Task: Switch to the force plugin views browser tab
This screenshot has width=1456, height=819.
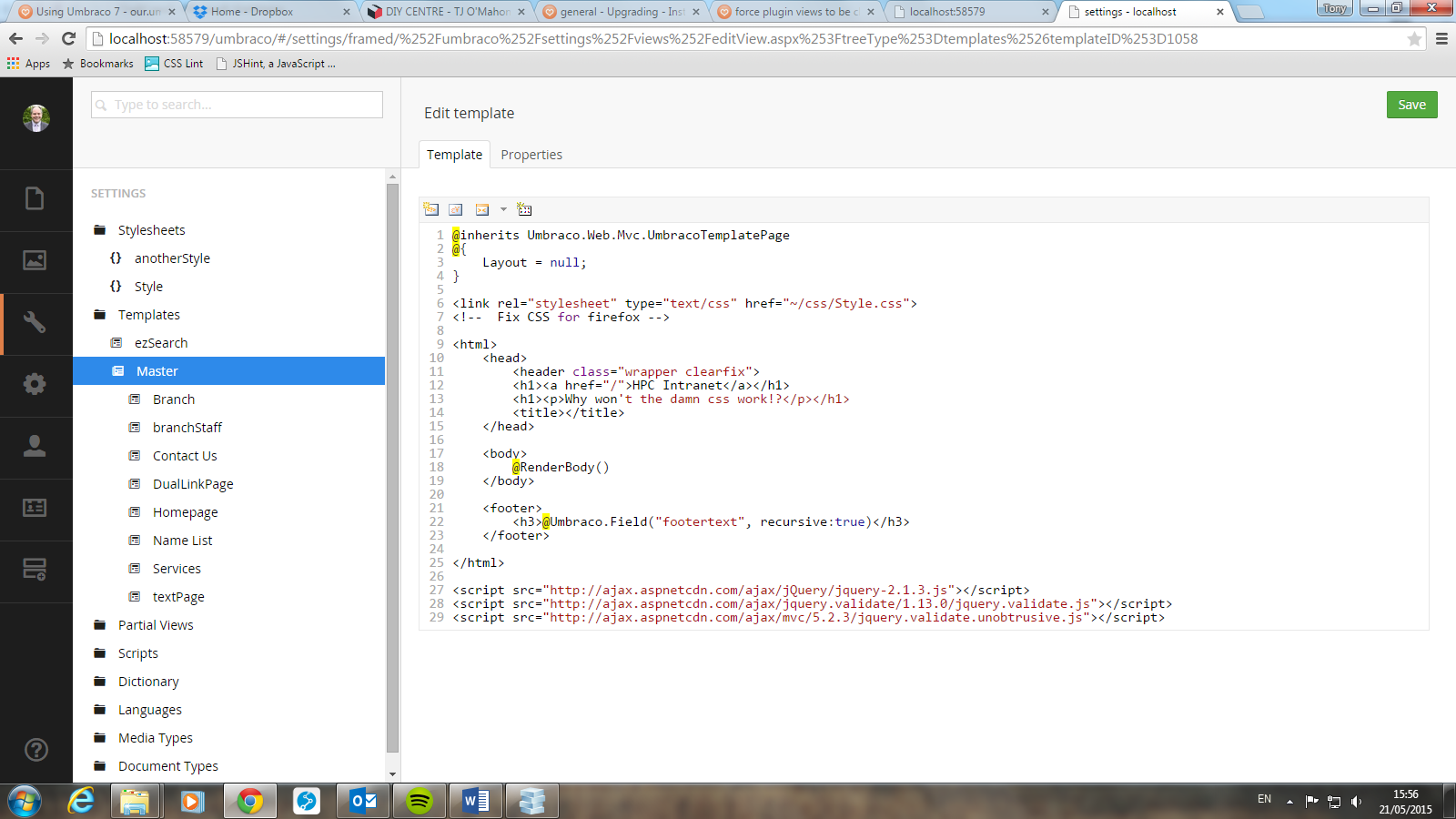Action: [x=795, y=12]
